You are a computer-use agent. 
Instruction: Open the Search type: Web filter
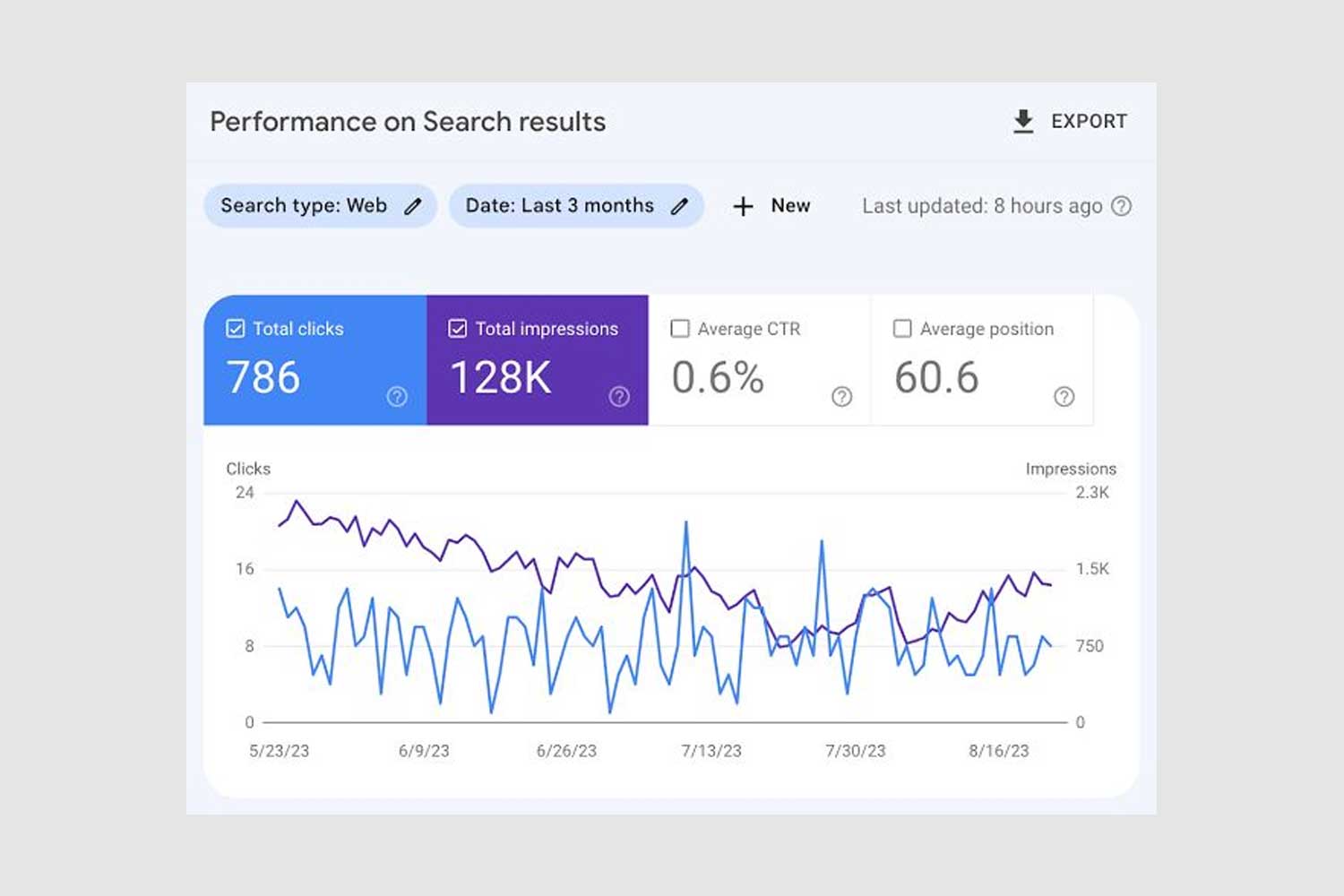click(x=321, y=206)
